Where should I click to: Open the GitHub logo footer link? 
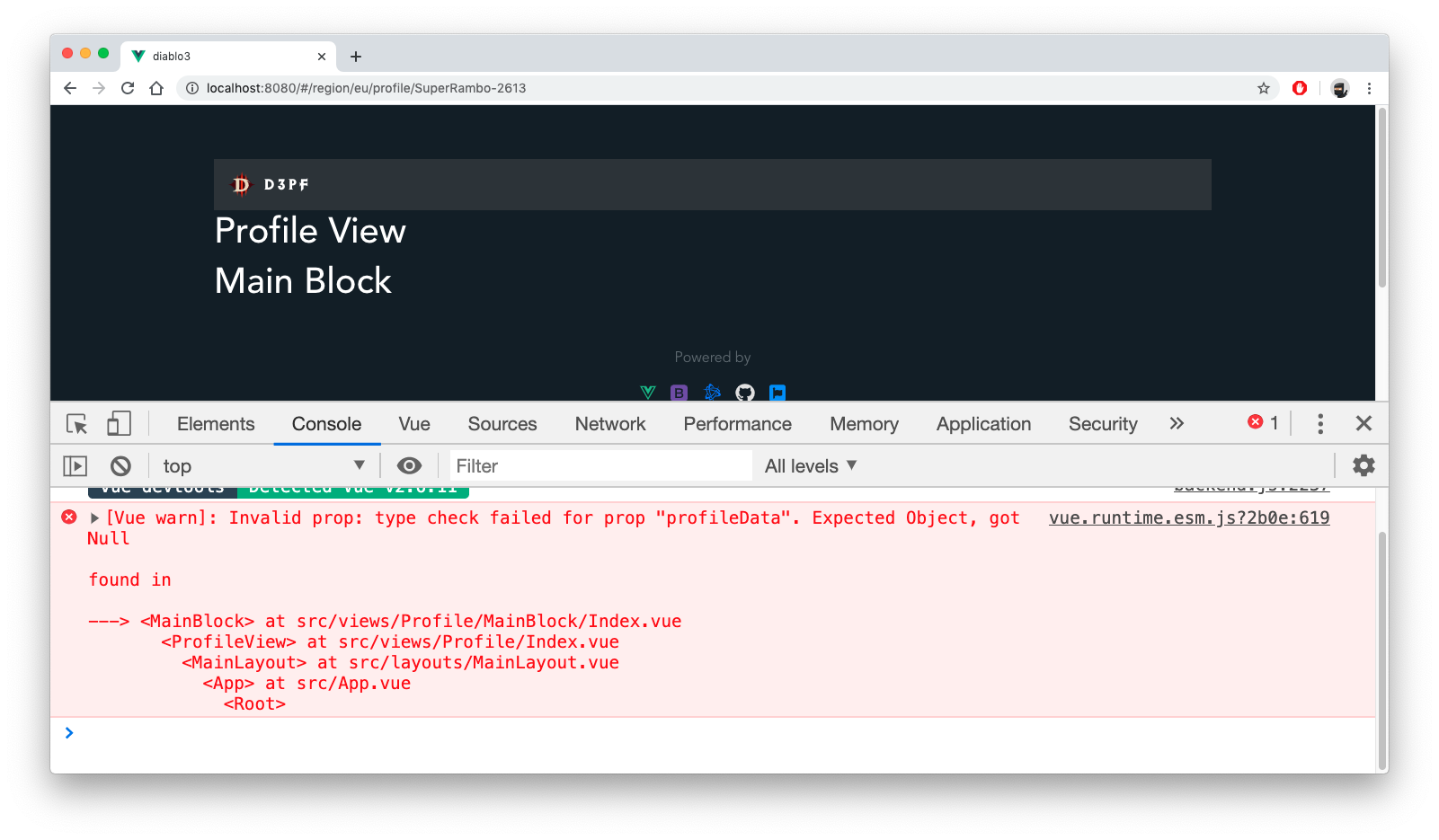[x=745, y=393]
